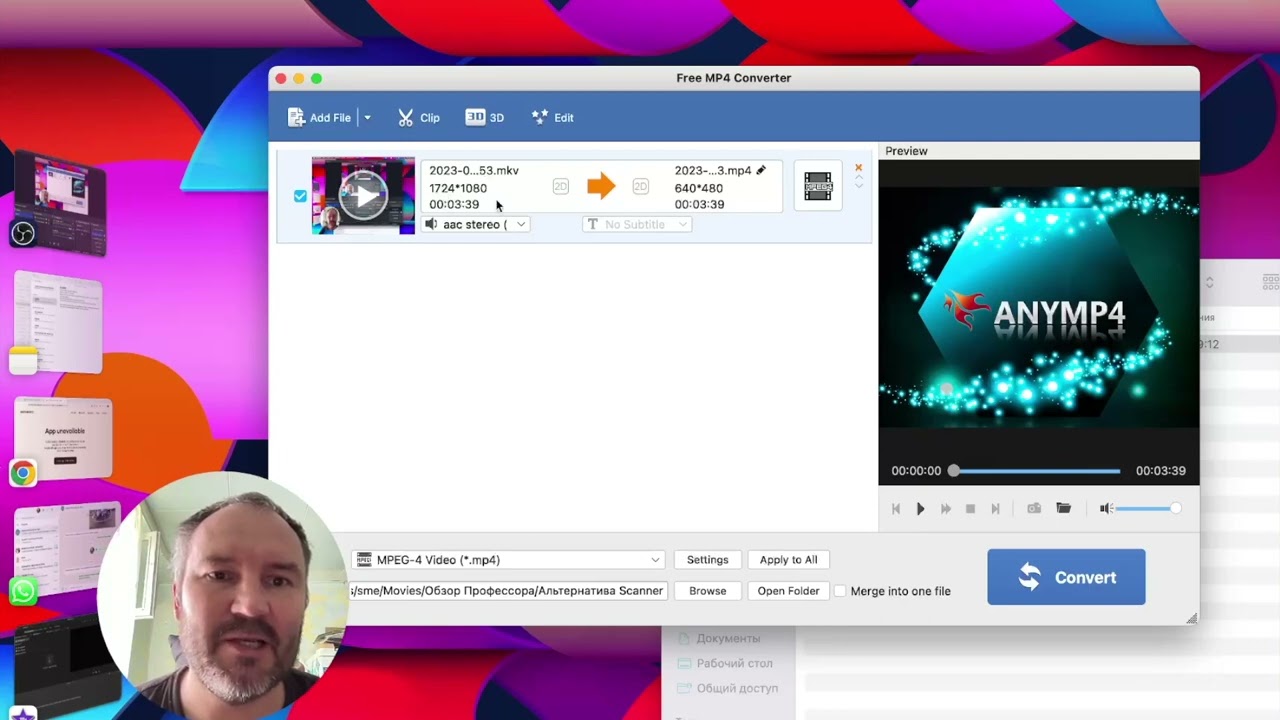Remove the file with the orange X
Image resolution: width=1280 pixels, height=720 pixels.
coord(858,168)
